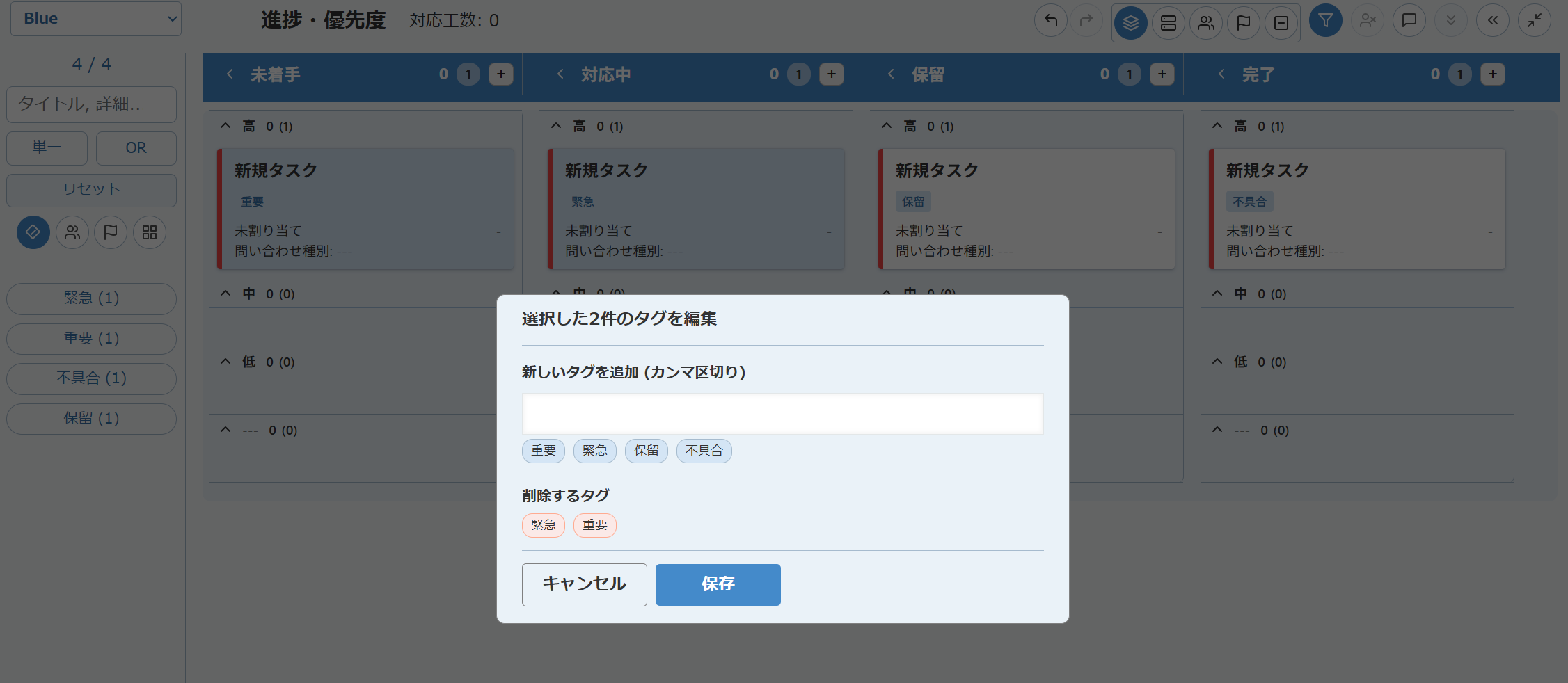1568x683 pixels.
Task: Collapse the --- group in 完了 column
Action: coord(1217,430)
